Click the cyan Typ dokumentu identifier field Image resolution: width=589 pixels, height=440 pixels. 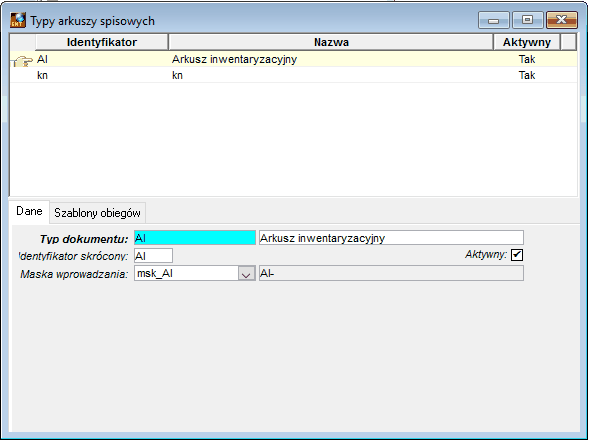[195, 238]
